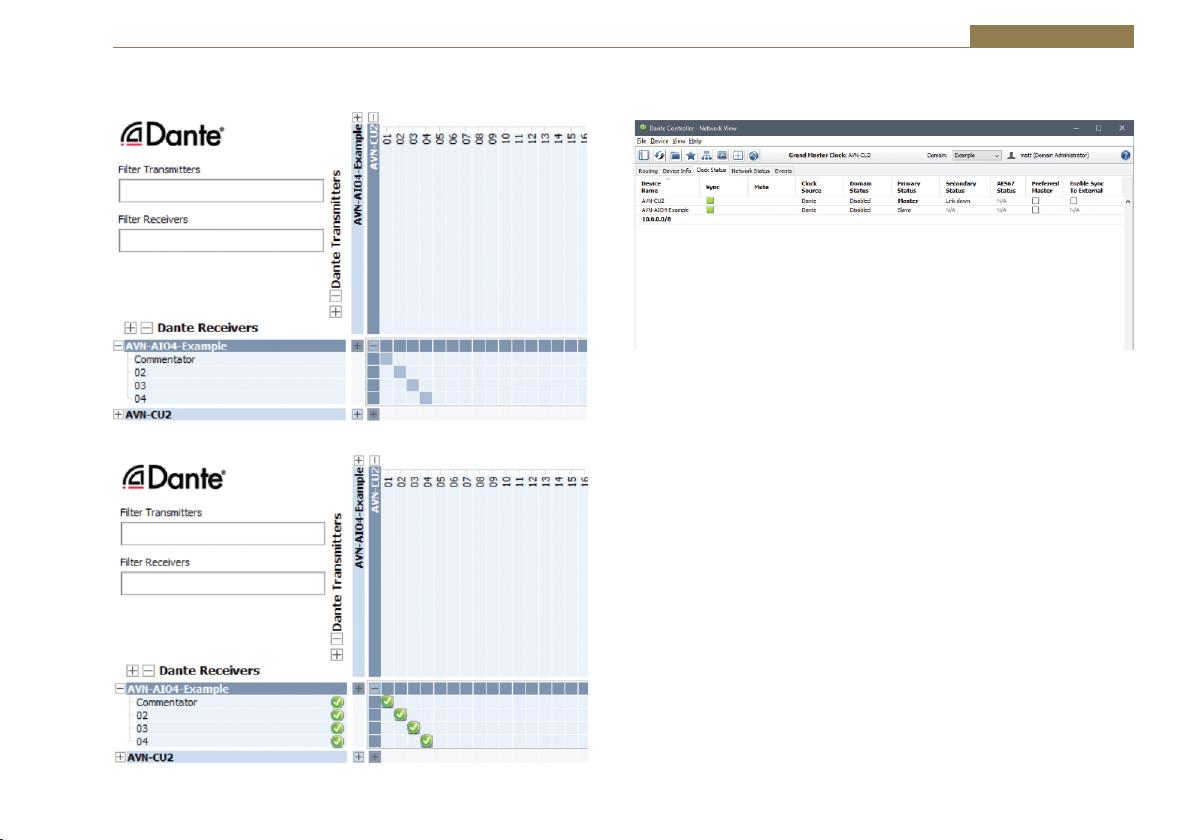Click the channel groups plus icon in toolbar

point(738,155)
